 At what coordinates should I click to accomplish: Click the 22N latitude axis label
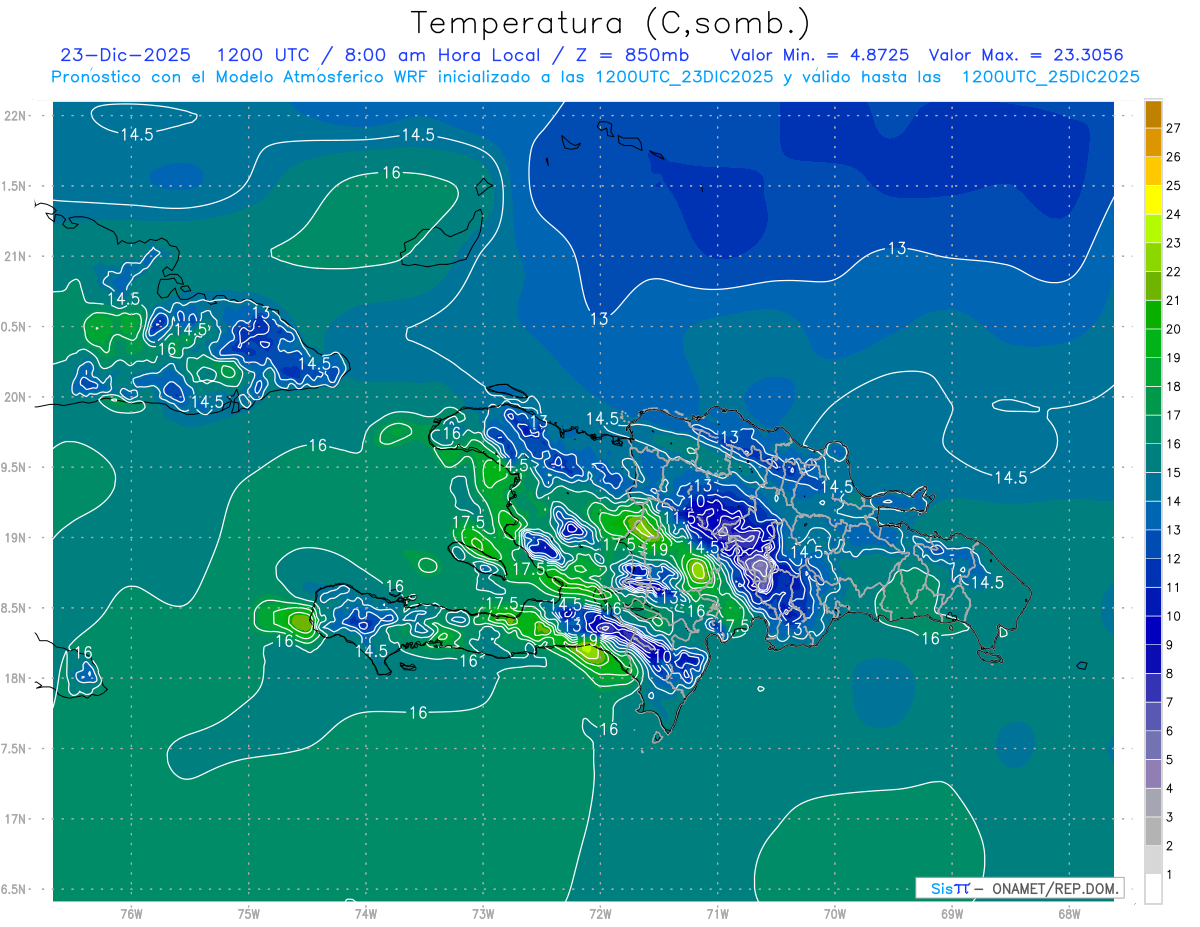pyautogui.click(x=16, y=116)
